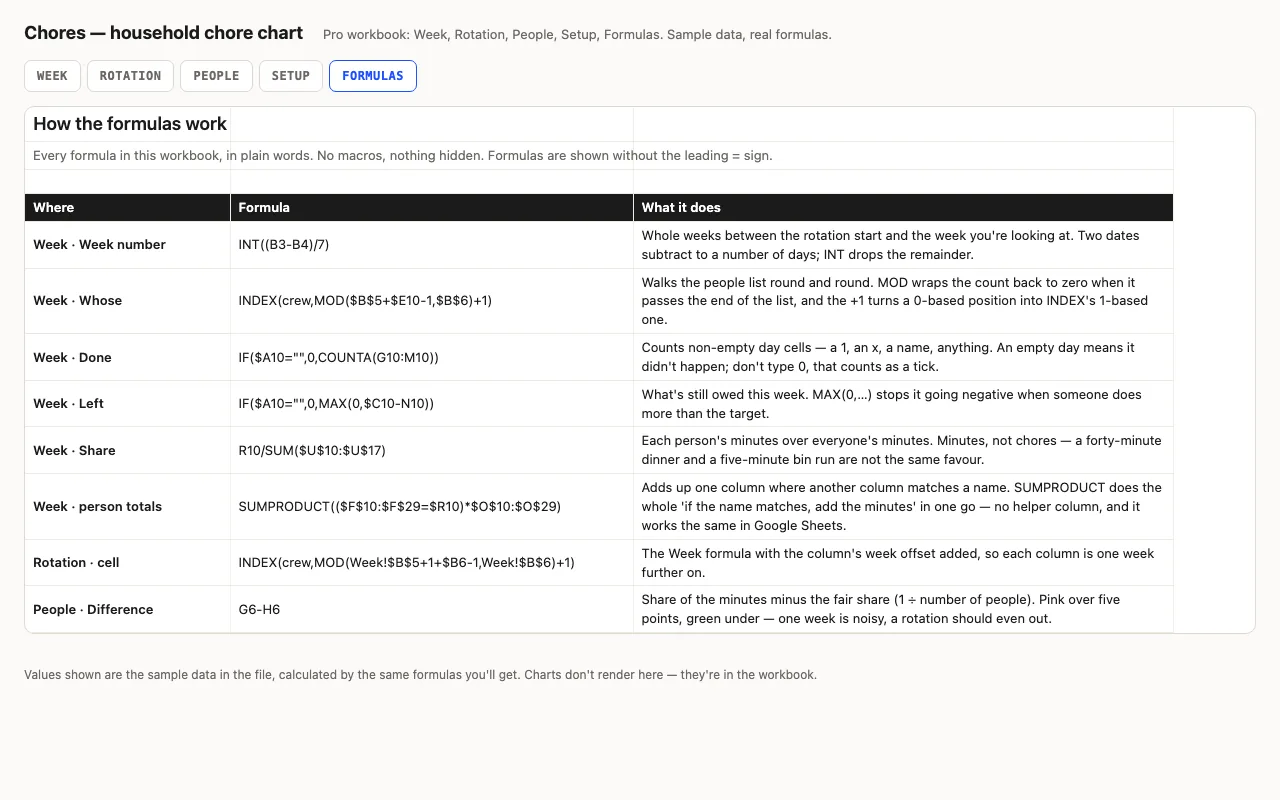Click the 'Adds up one column' description
1280x800 pixels.
coord(901,507)
